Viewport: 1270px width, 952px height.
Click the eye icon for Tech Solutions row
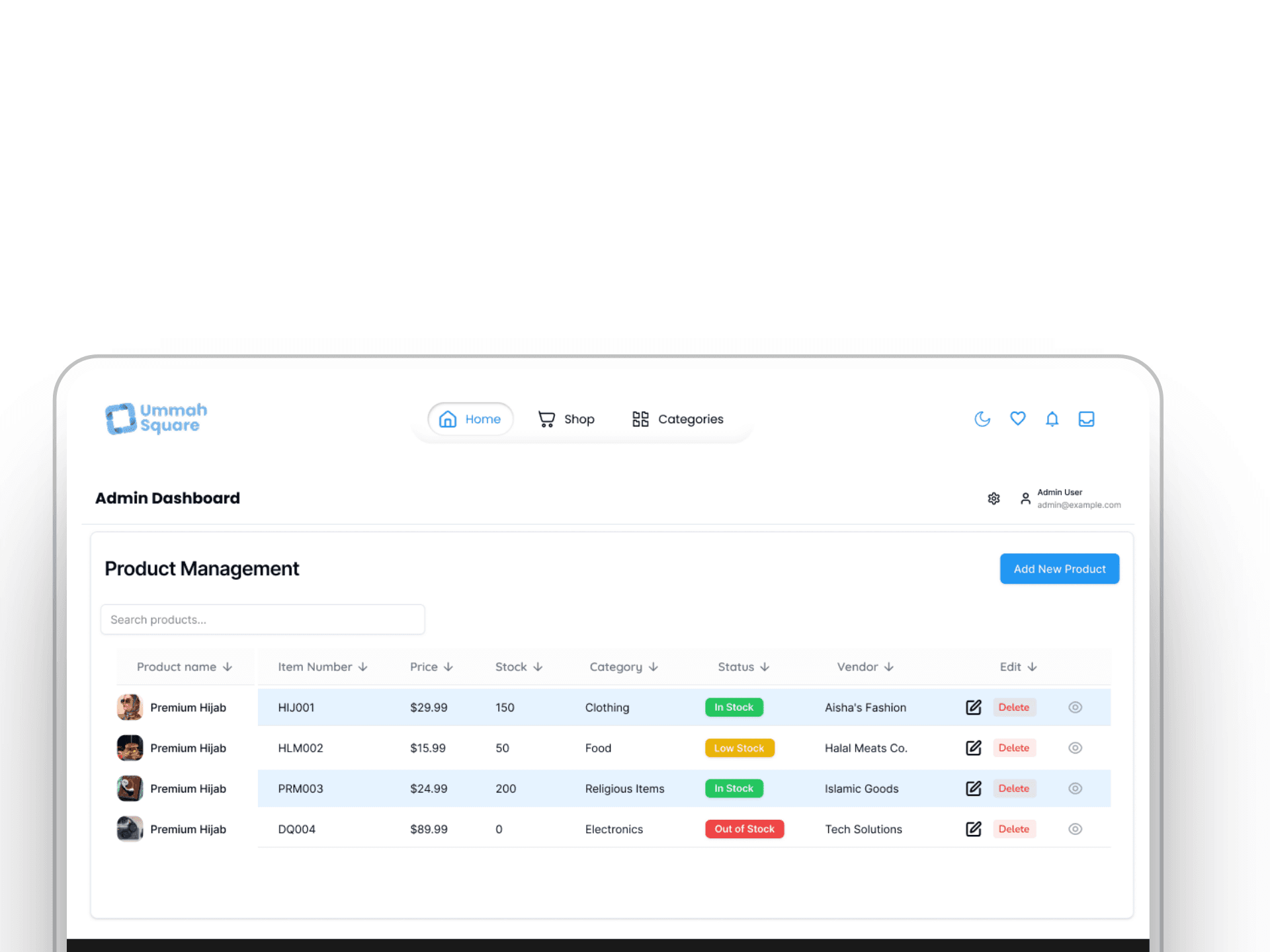tap(1075, 828)
